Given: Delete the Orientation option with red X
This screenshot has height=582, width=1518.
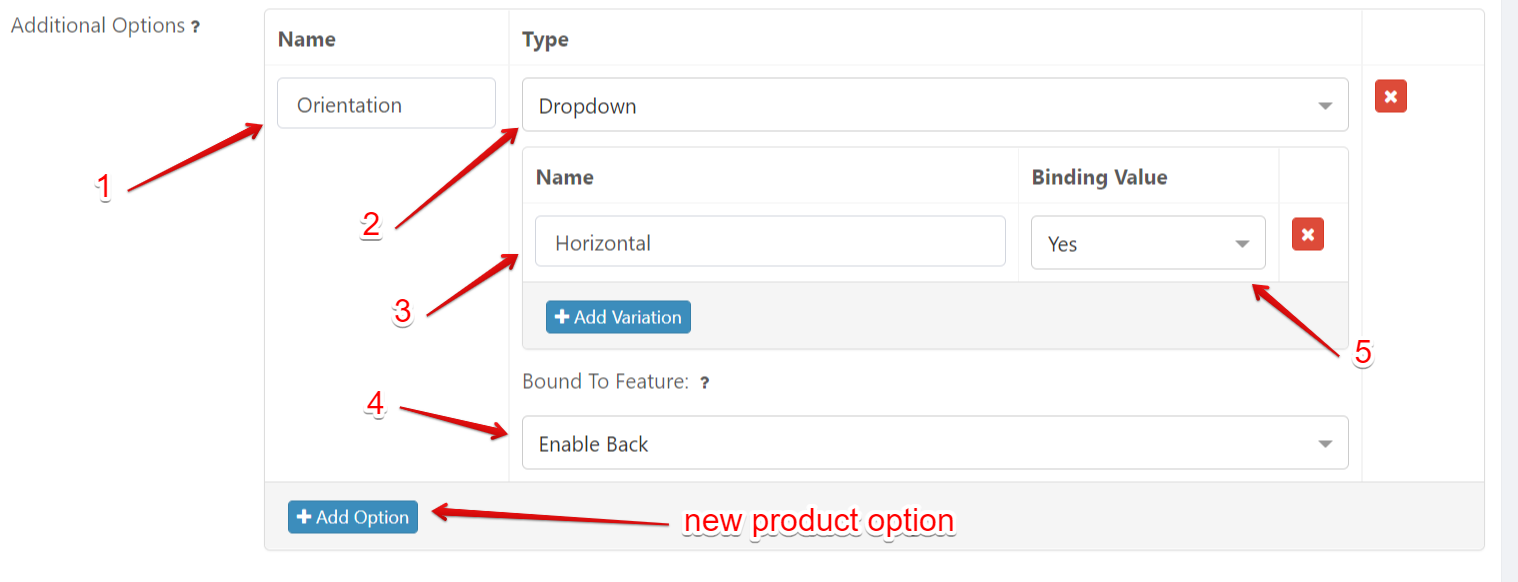Looking at the screenshot, I should [1390, 97].
